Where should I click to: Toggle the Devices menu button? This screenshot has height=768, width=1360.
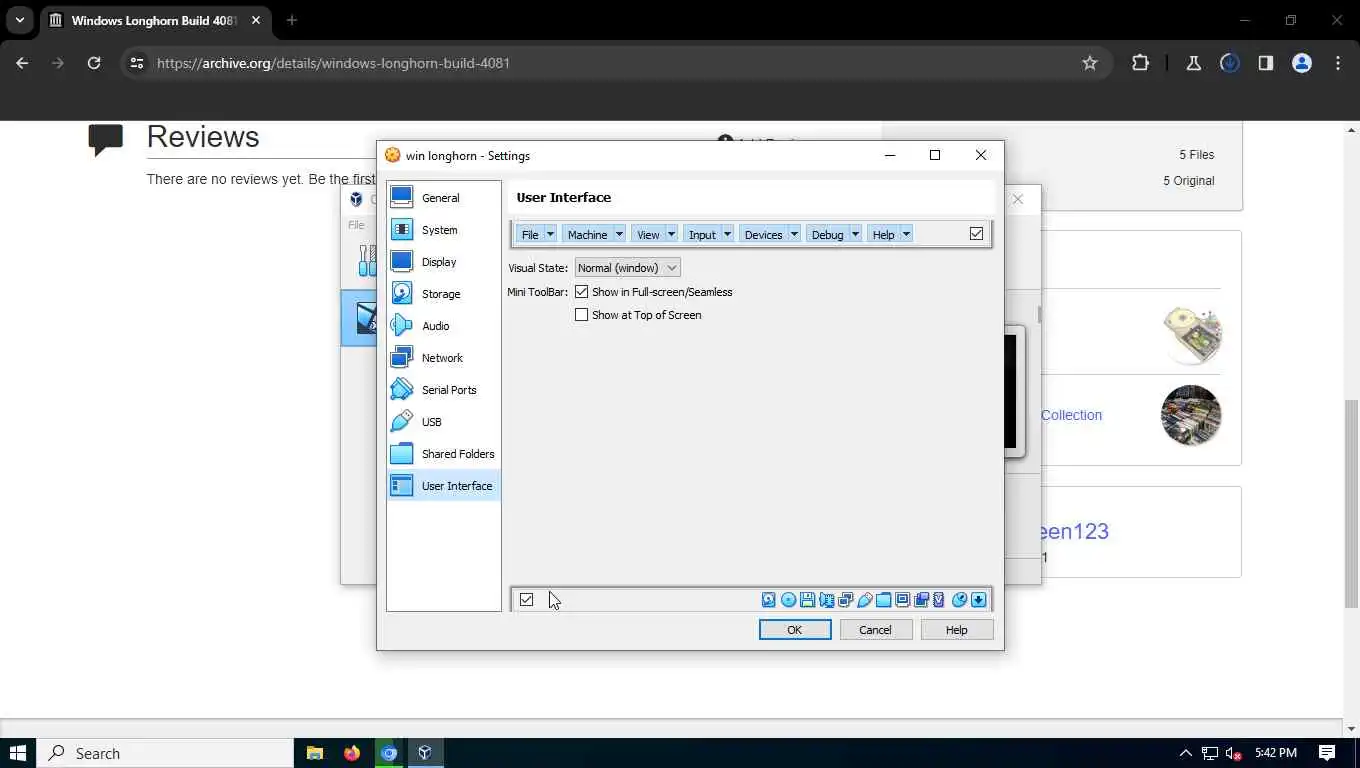point(763,234)
